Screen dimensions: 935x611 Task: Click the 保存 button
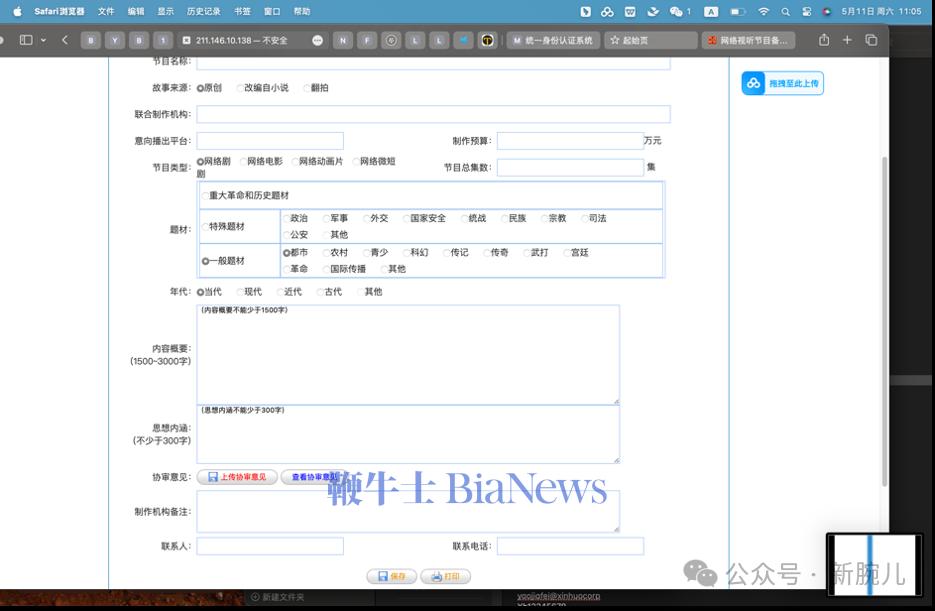click(x=392, y=576)
